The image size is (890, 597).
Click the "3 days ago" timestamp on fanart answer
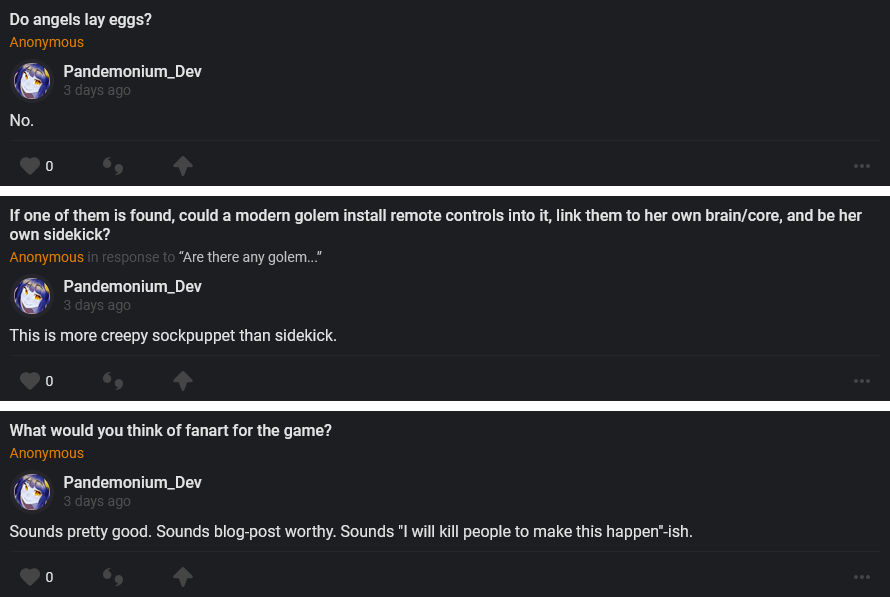coord(97,501)
